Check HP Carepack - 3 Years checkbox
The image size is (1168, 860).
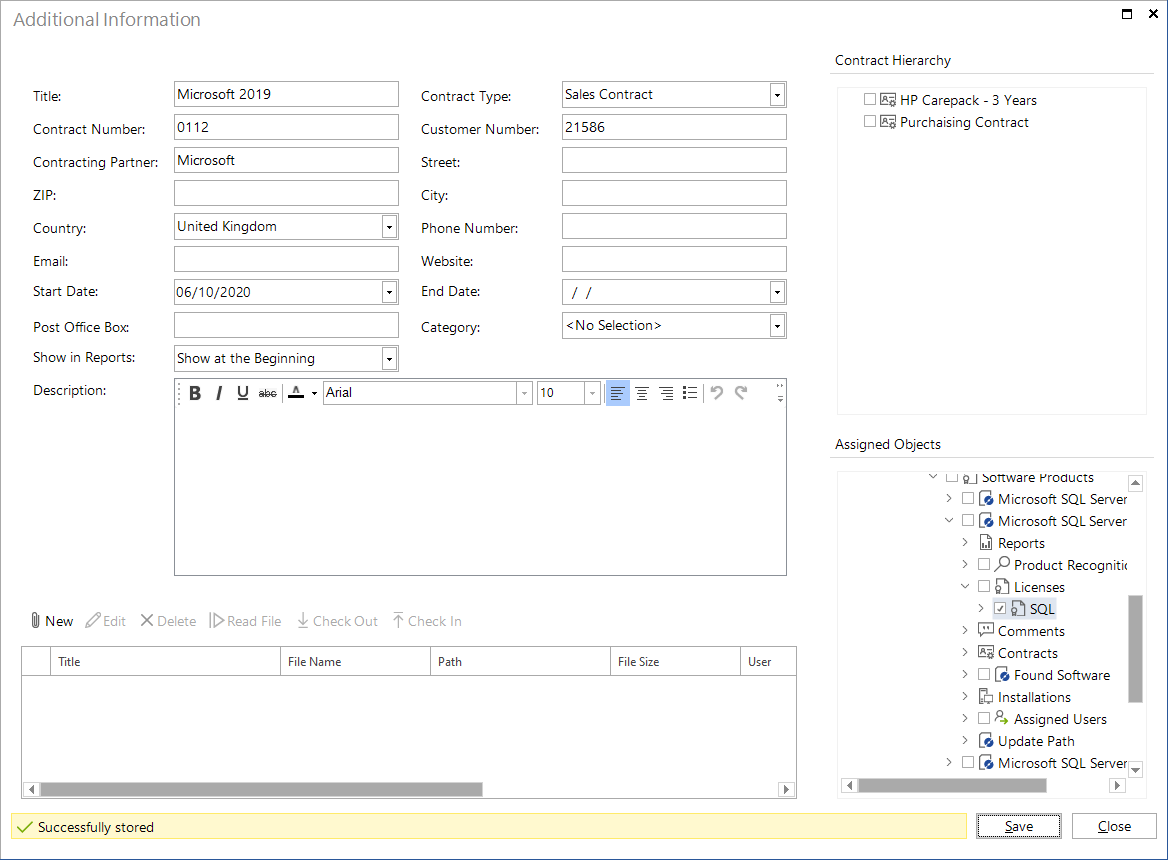click(x=869, y=99)
